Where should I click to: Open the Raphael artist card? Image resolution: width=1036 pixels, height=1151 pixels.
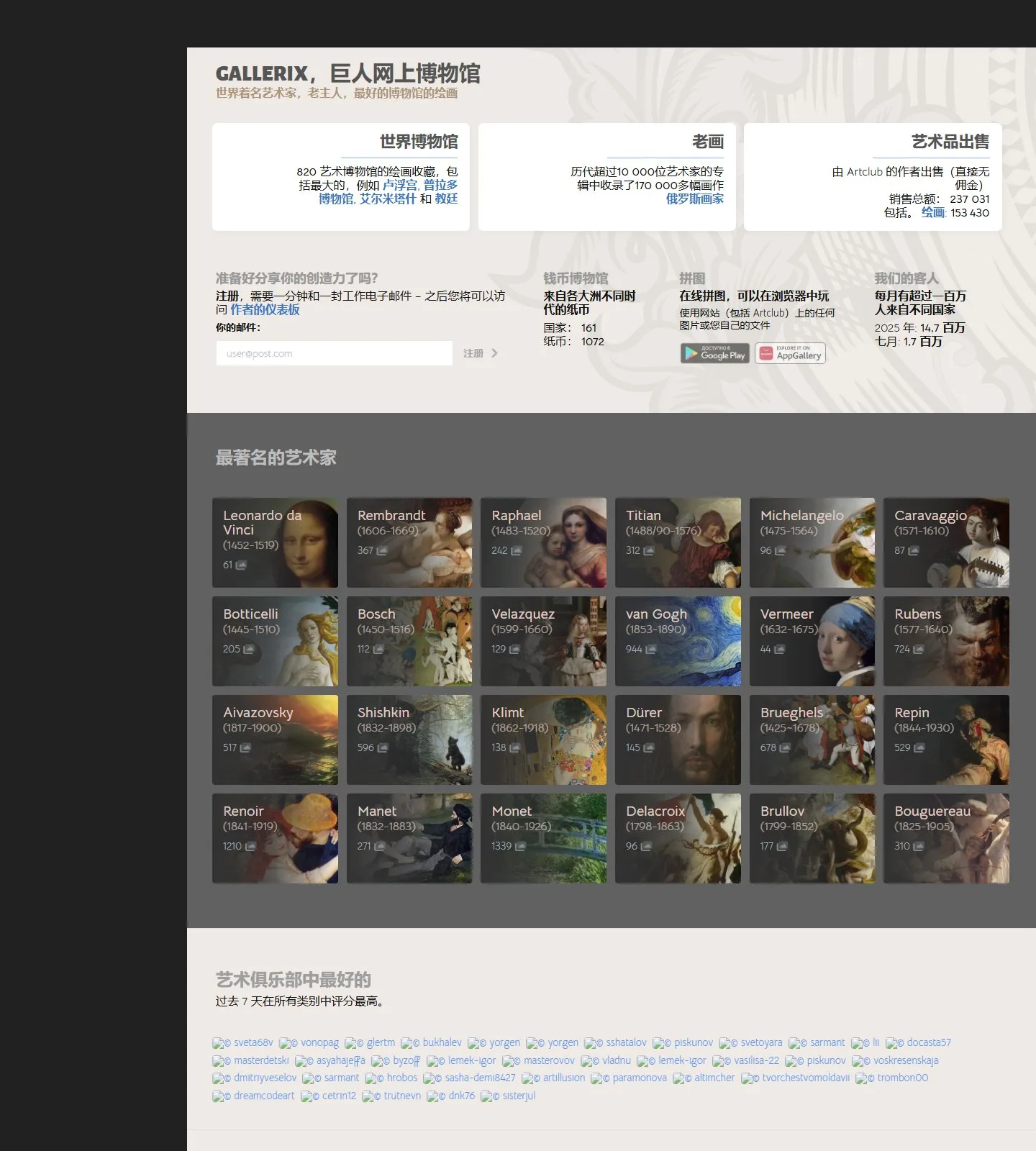[543, 542]
